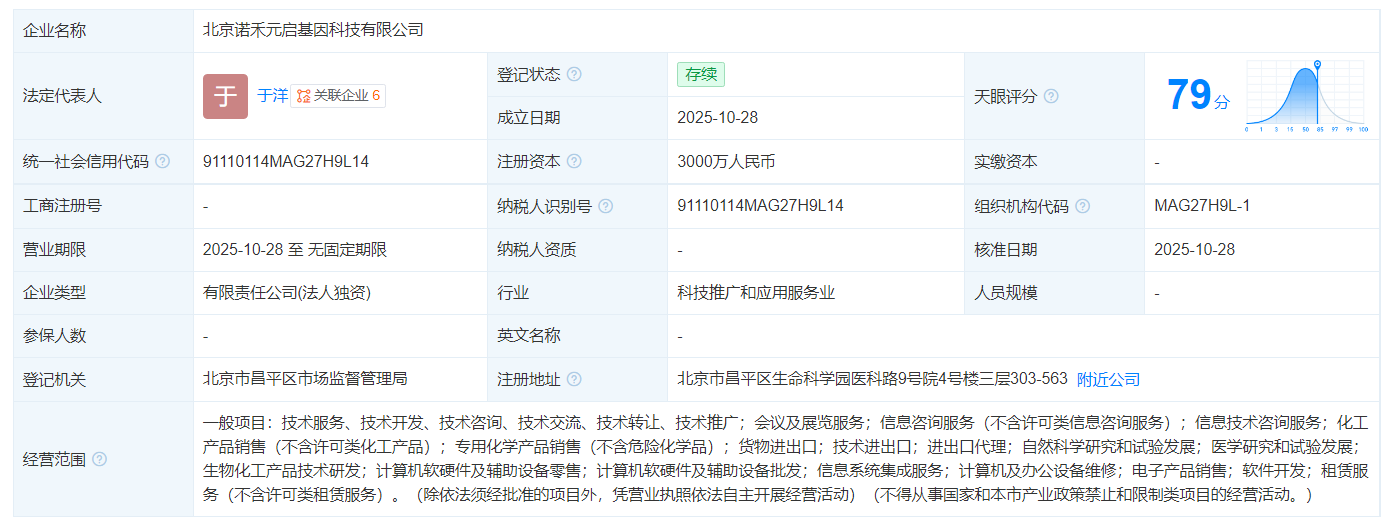Open legal representative 于洋's profile link

(272, 96)
